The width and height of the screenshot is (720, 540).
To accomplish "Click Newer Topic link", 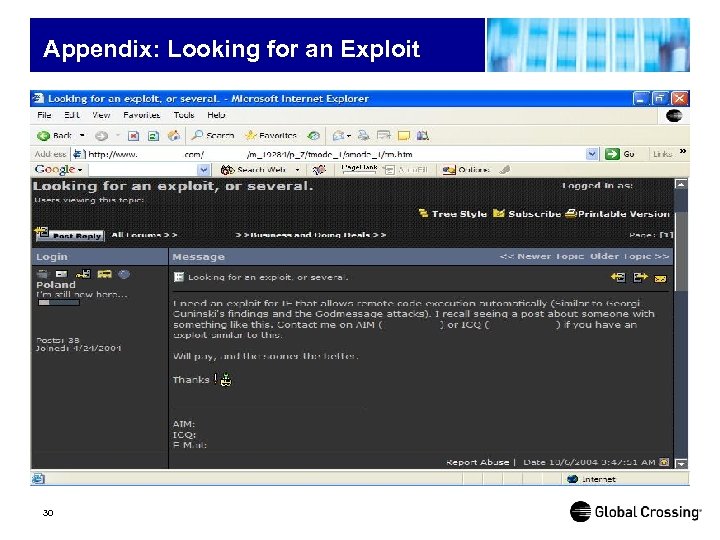I will (542, 256).
